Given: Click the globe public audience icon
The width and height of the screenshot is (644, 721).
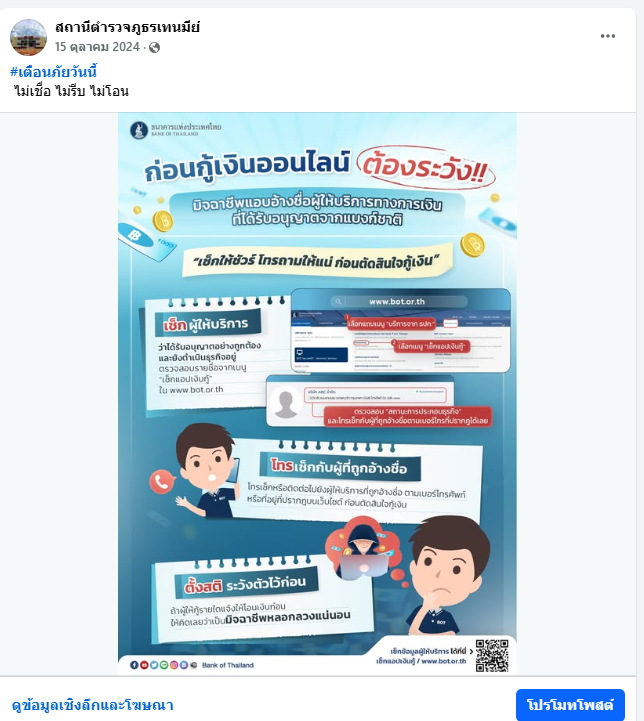Looking at the screenshot, I should coord(154,47).
